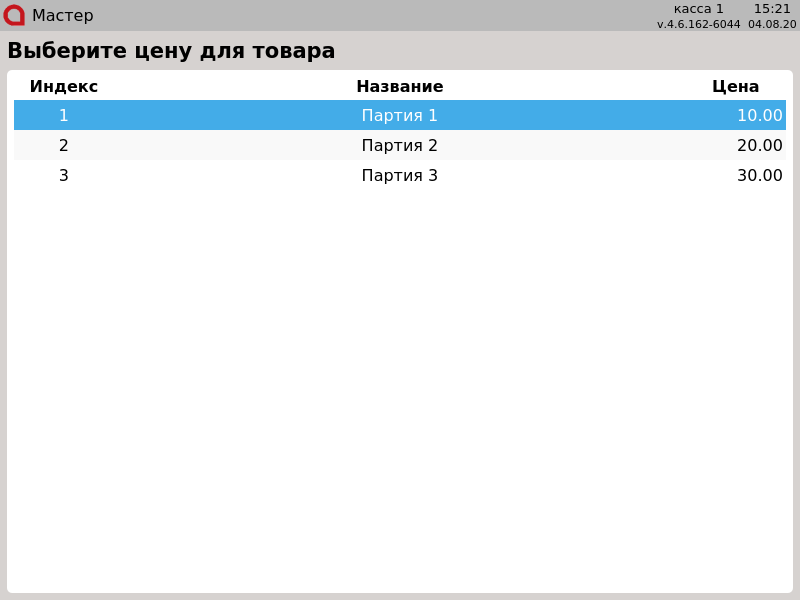The width and height of the screenshot is (800, 600).
Task: Click index 1 in the highlighted row
Action: 64,115
